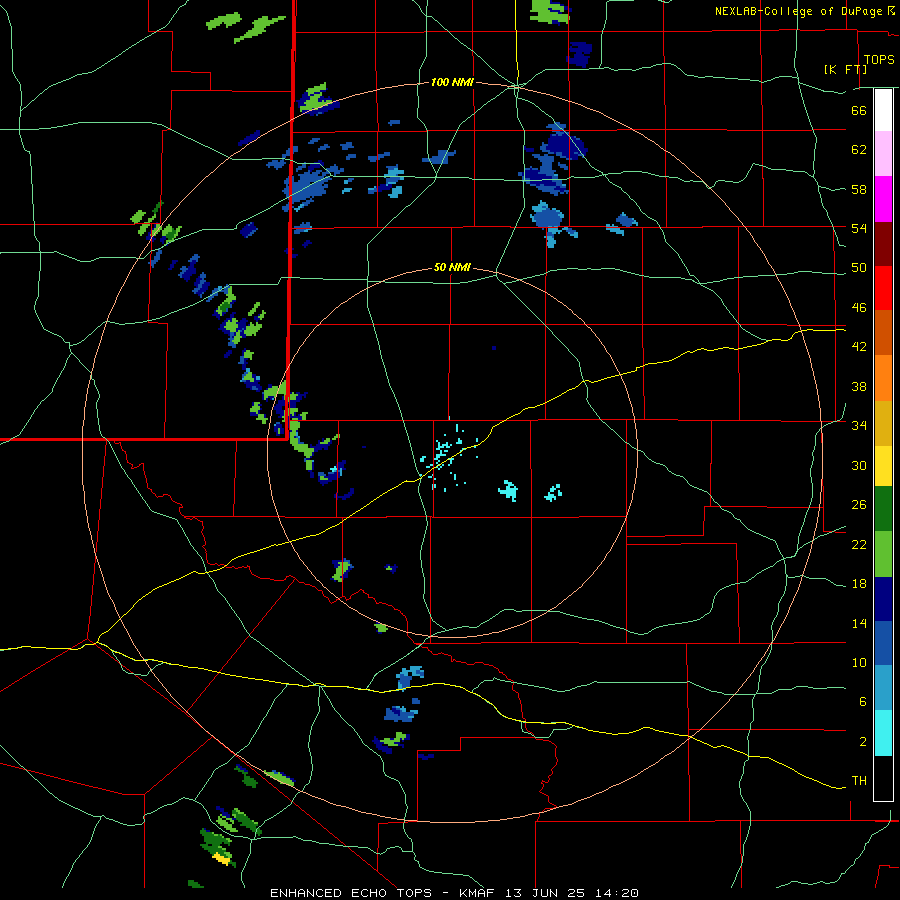This screenshot has height=900, width=900.
Task: Click the NEXLAB-College of DuPage label
Action: [798, 11]
